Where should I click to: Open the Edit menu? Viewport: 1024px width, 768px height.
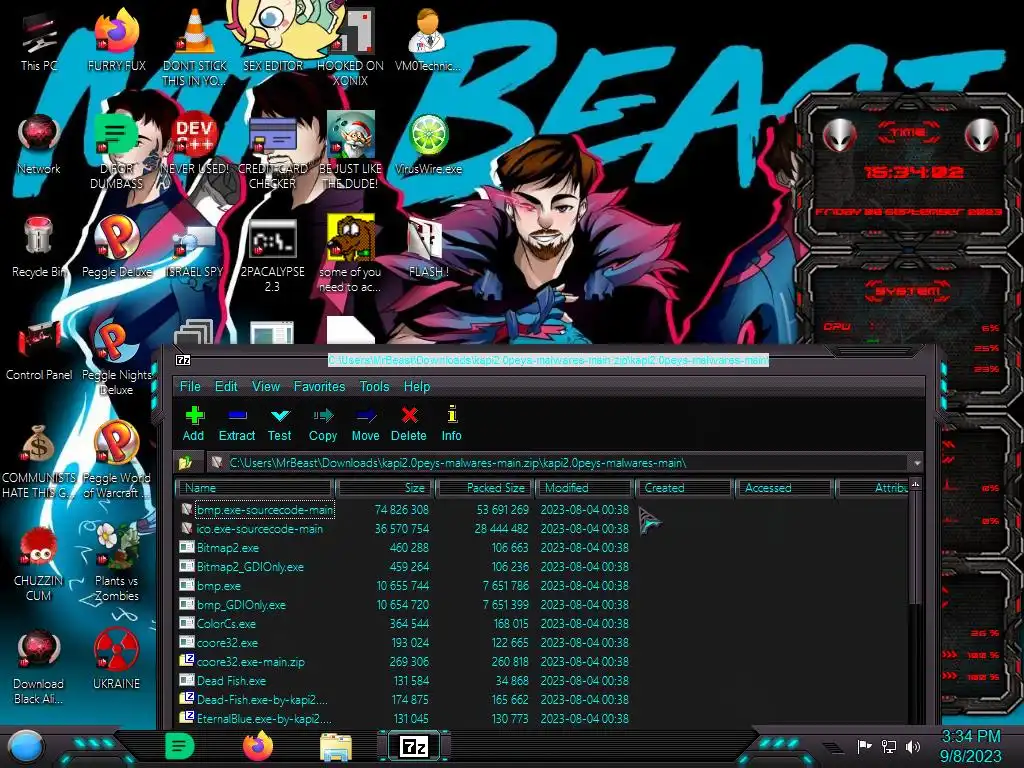pyautogui.click(x=226, y=387)
